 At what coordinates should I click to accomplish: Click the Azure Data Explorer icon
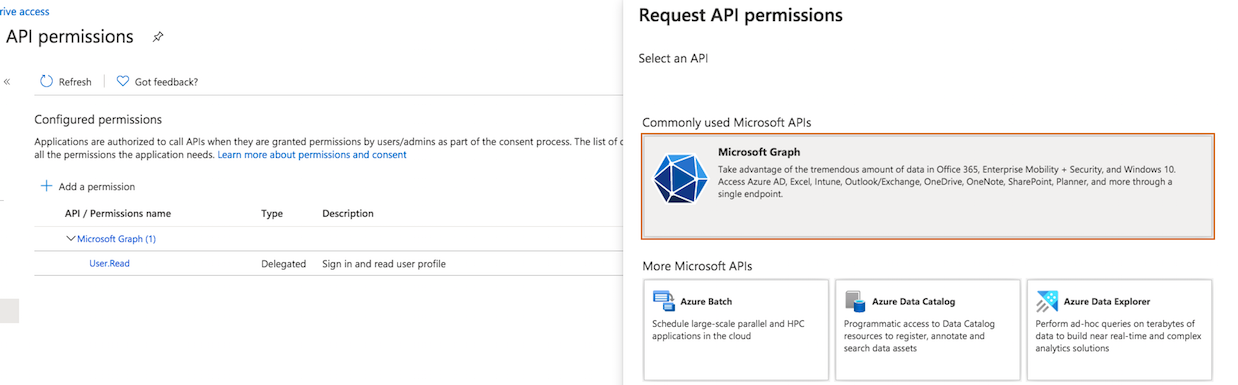click(x=1047, y=301)
